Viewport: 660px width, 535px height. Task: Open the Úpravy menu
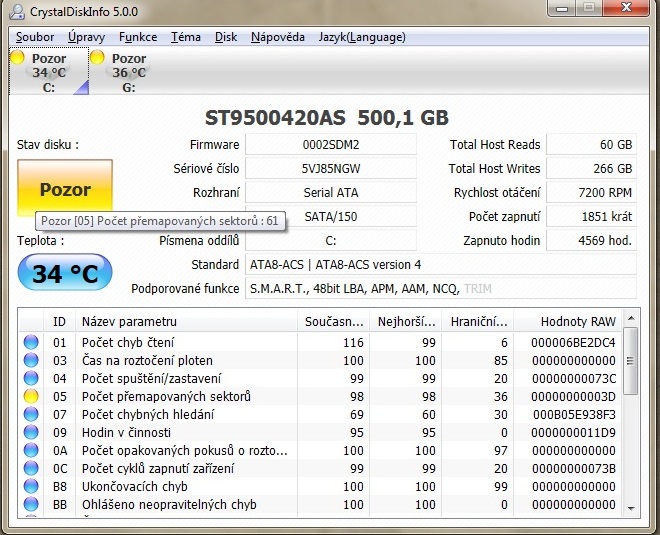coord(86,37)
